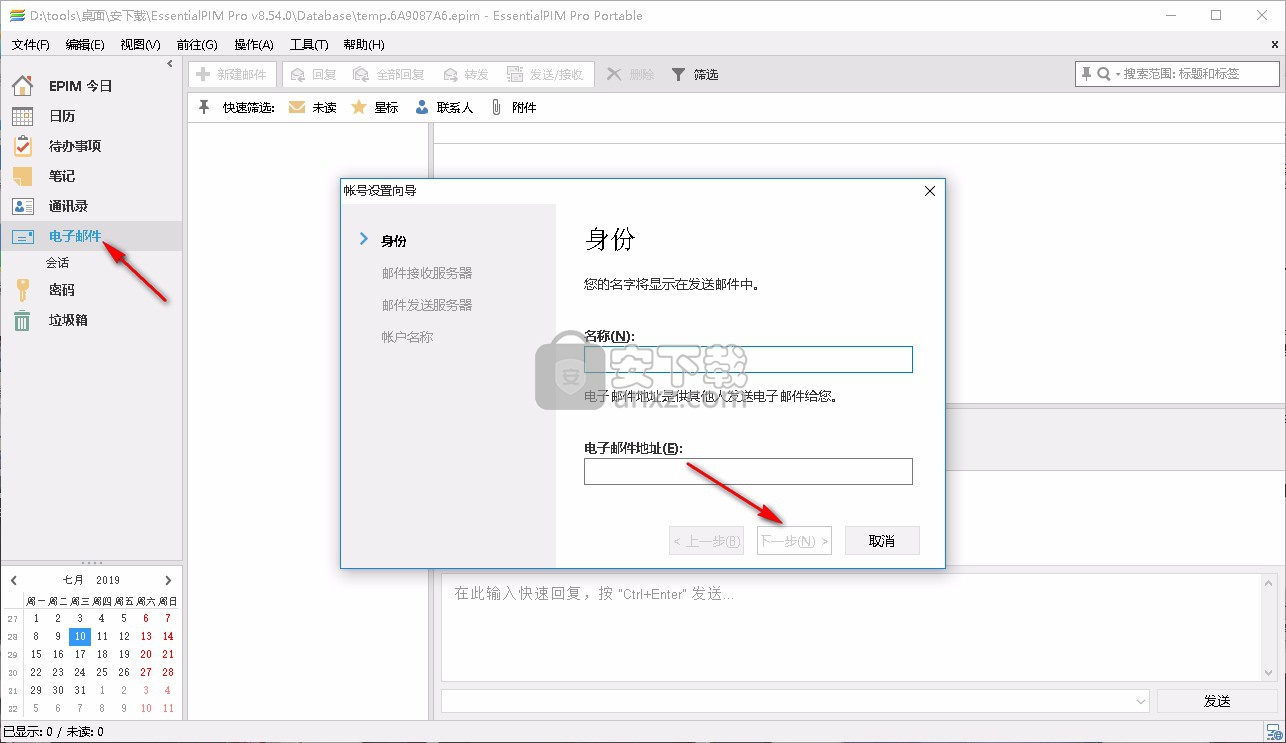Image resolution: width=1286 pixels, height=743 pixels.
Task: Filter by 星标 starred messages
Action: pyautogui.click(x=375, y=107)
